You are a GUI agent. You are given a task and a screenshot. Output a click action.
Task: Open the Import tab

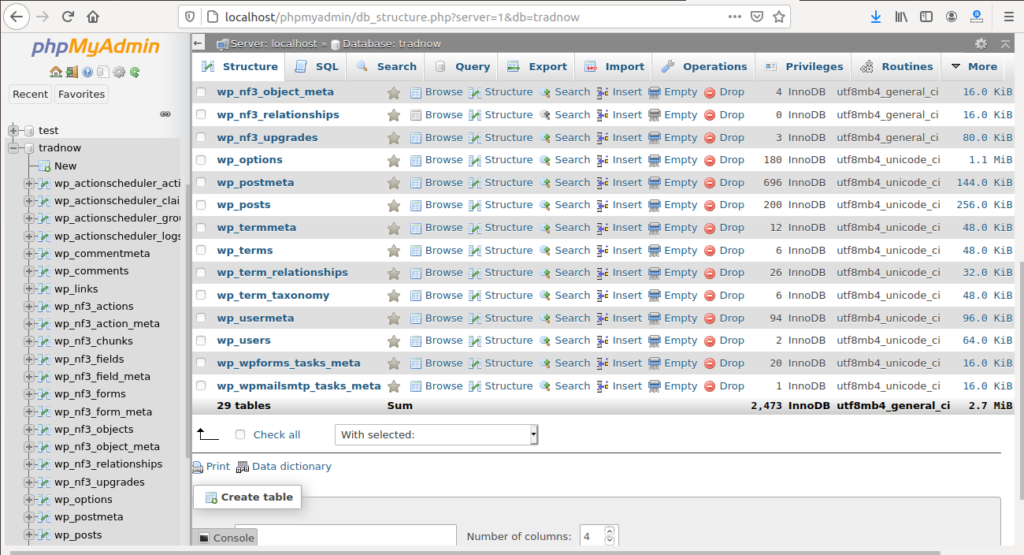coord(614,67)
